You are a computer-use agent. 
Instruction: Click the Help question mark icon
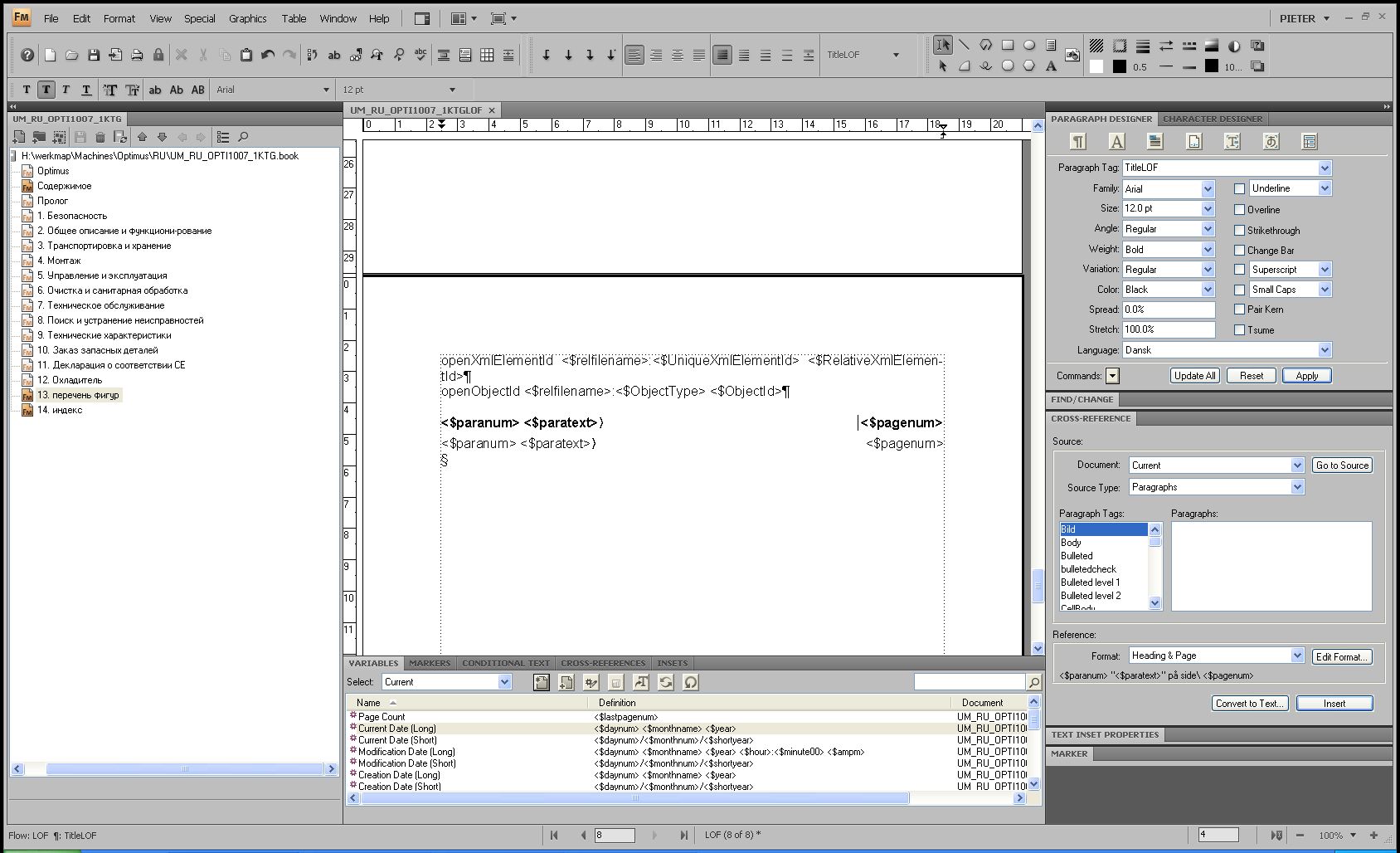pyautogui.click(x=27, y=55)
